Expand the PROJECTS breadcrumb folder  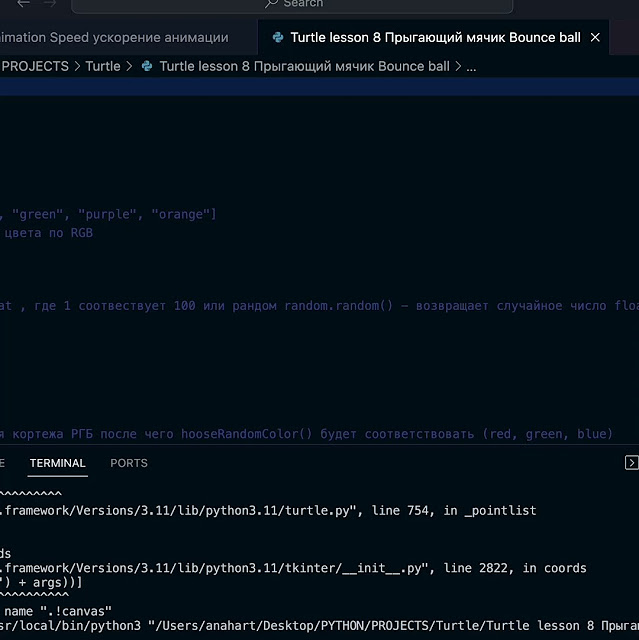pyautogui.click(x=35, y=67)
